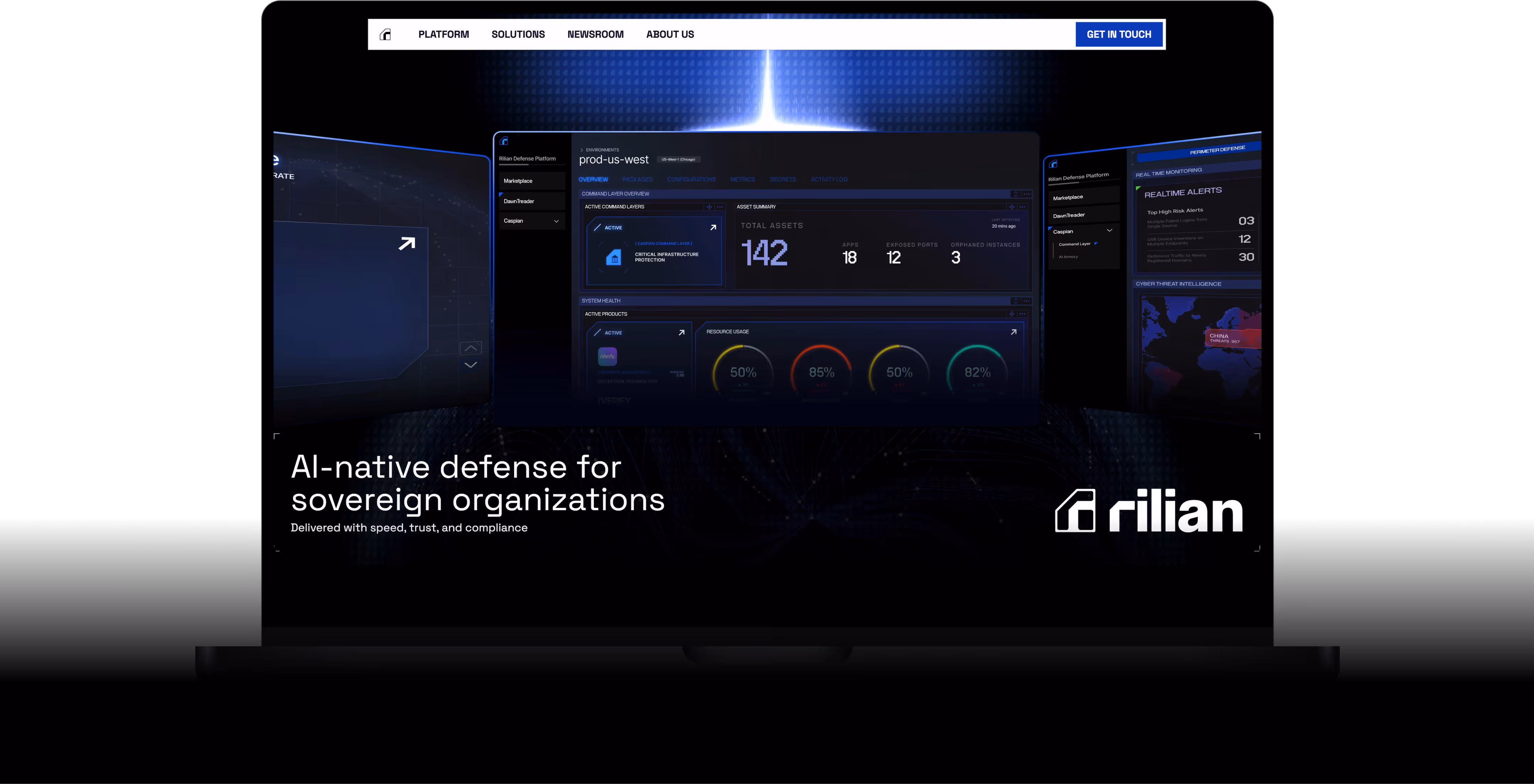Open the three-dot menu on Asset Summary
Viewport: 1534px width, 784px height.
click(1022, 207)
